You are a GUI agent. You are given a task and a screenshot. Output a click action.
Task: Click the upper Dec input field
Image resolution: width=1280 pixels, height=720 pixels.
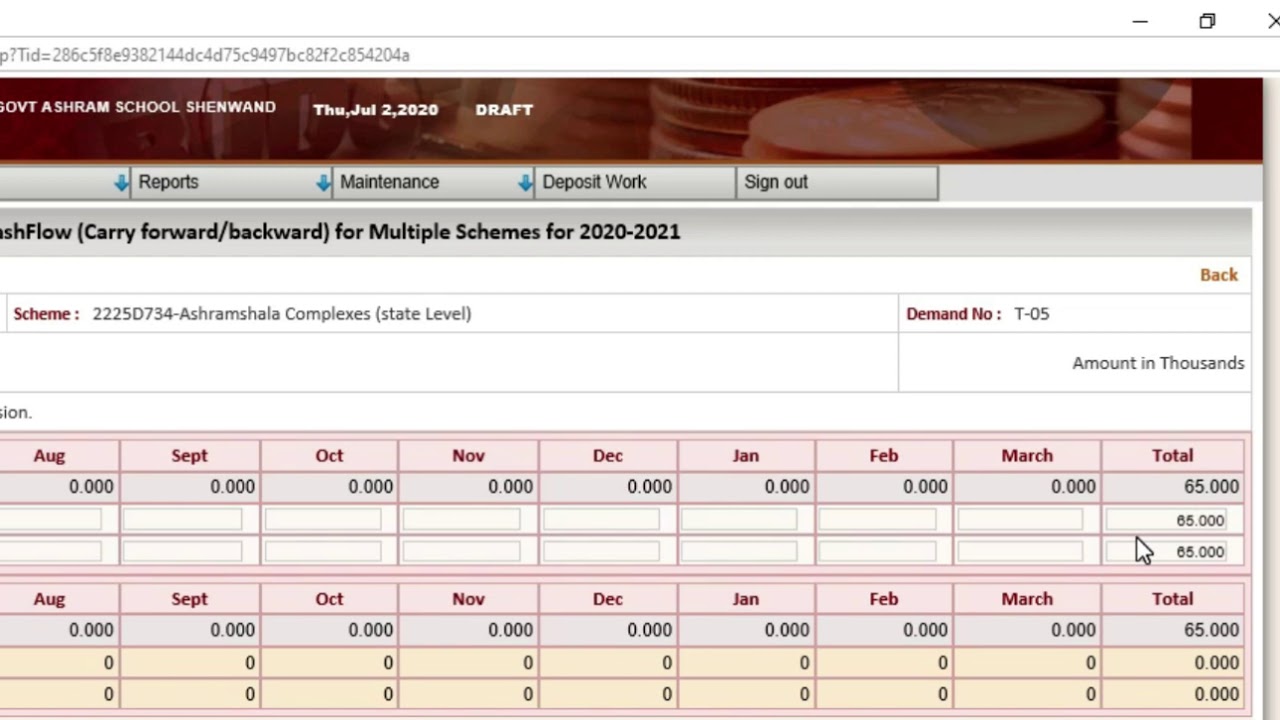coord(600,519)
